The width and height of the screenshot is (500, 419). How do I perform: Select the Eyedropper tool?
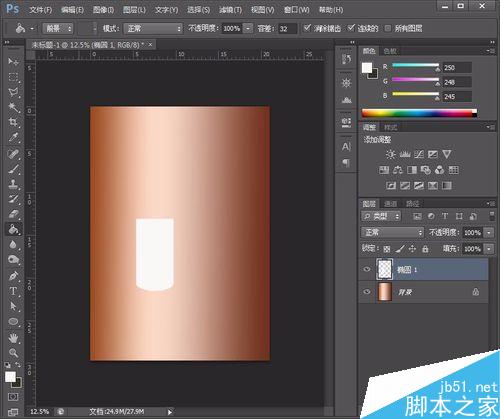point(13,137)
